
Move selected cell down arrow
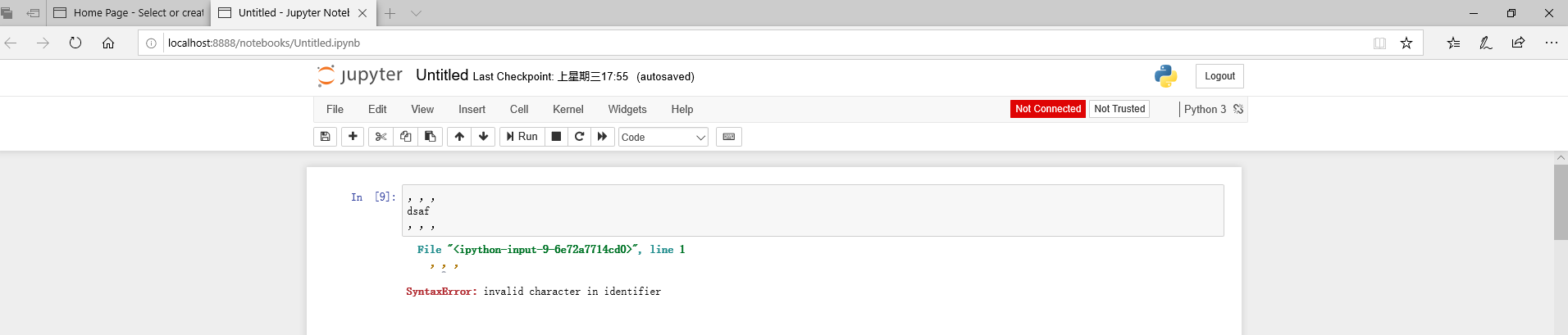[483, 137]
